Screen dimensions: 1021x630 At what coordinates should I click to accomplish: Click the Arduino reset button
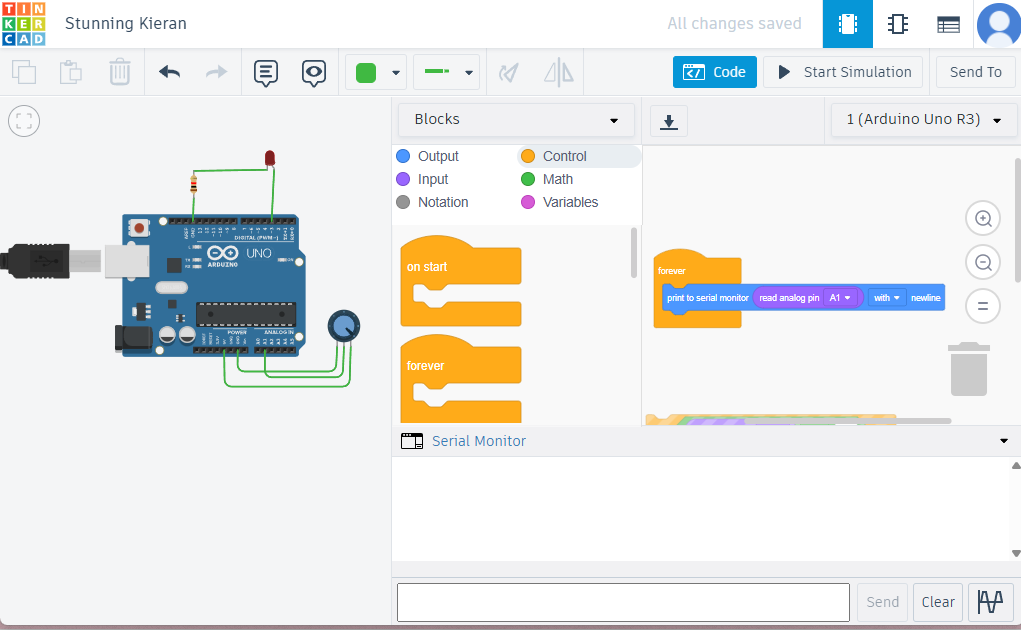tap(139, 228)
